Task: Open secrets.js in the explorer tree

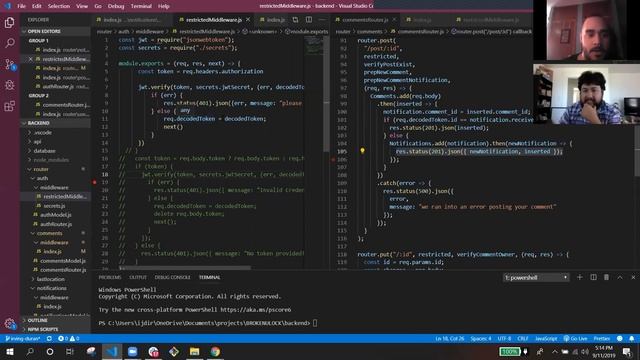Action: pos(54,206)
